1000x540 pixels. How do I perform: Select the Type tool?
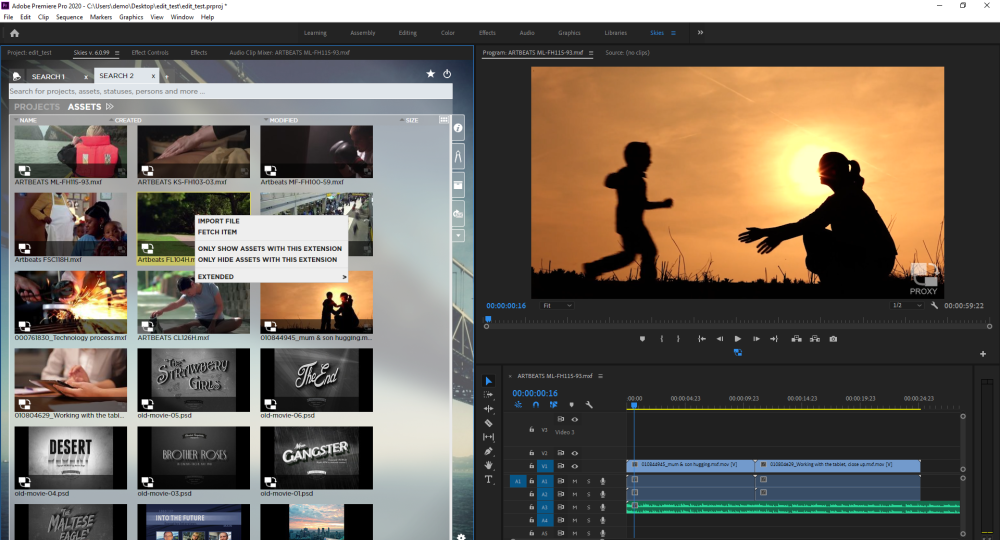489,479
